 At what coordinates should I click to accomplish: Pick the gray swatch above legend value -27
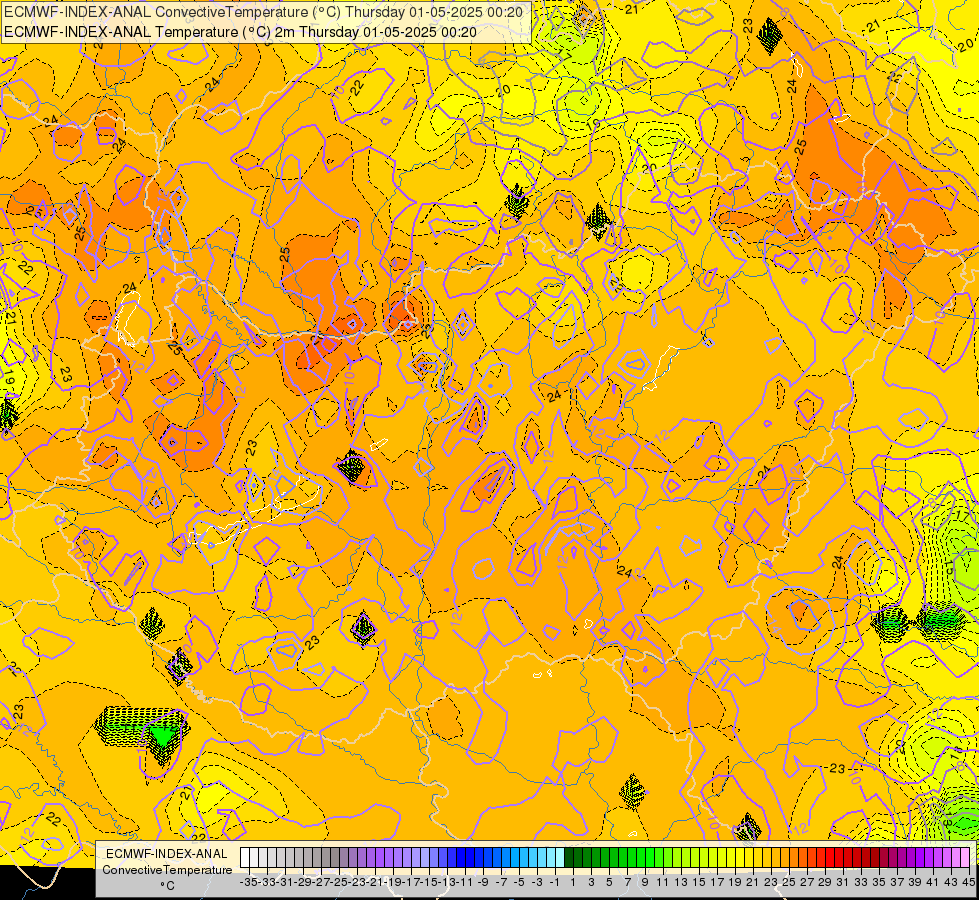(317, 857)
